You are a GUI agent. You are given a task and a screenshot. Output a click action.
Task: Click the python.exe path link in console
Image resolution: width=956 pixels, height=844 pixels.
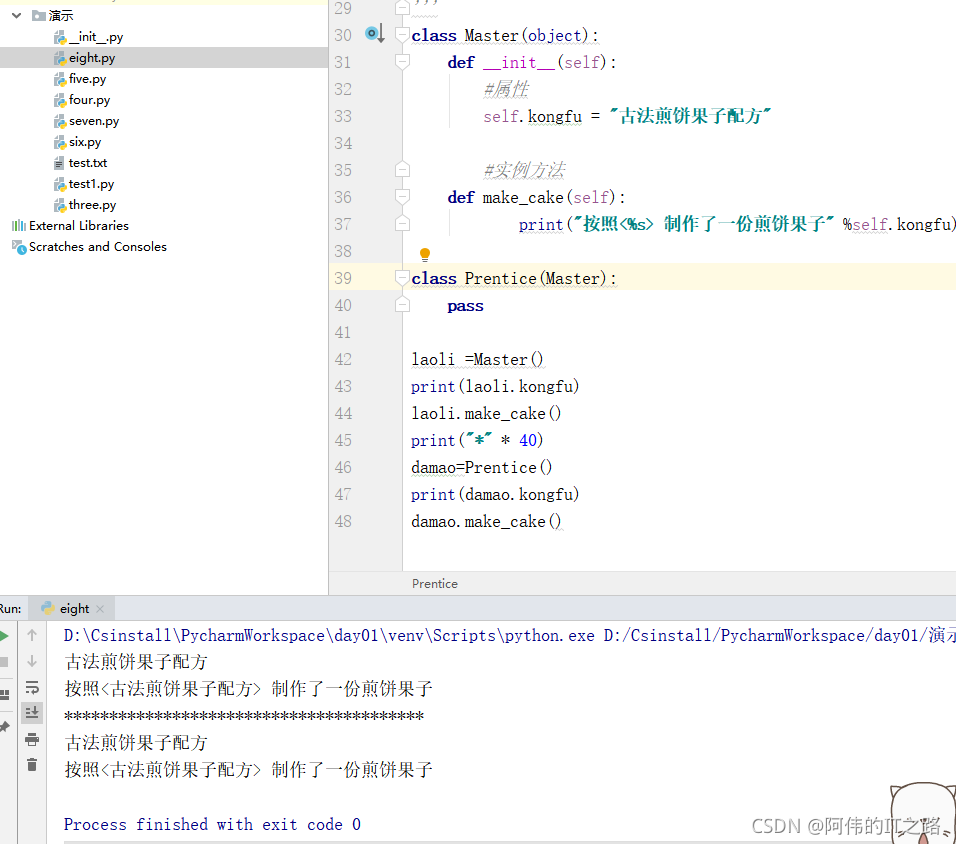coord(329,635)
